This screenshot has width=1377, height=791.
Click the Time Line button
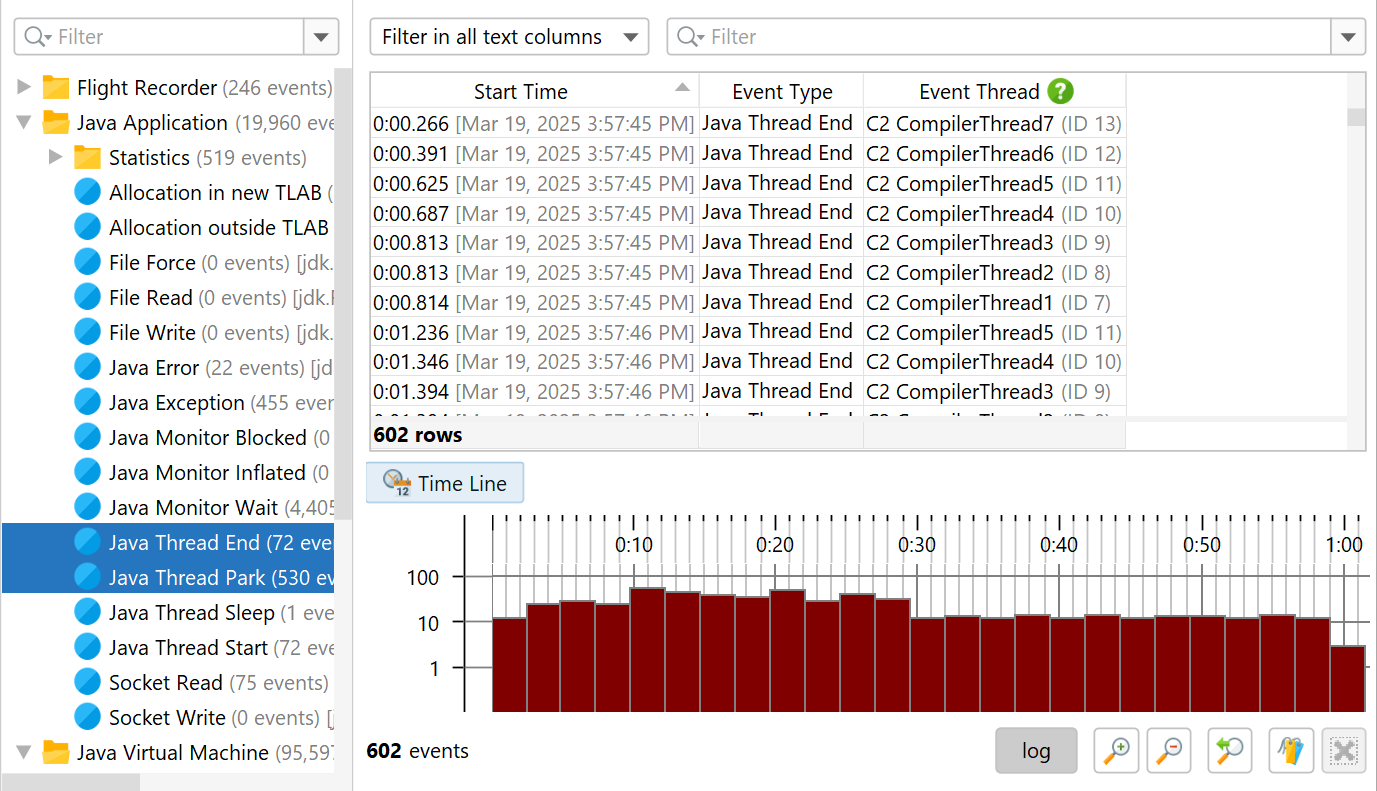click(x=445, y=483)
